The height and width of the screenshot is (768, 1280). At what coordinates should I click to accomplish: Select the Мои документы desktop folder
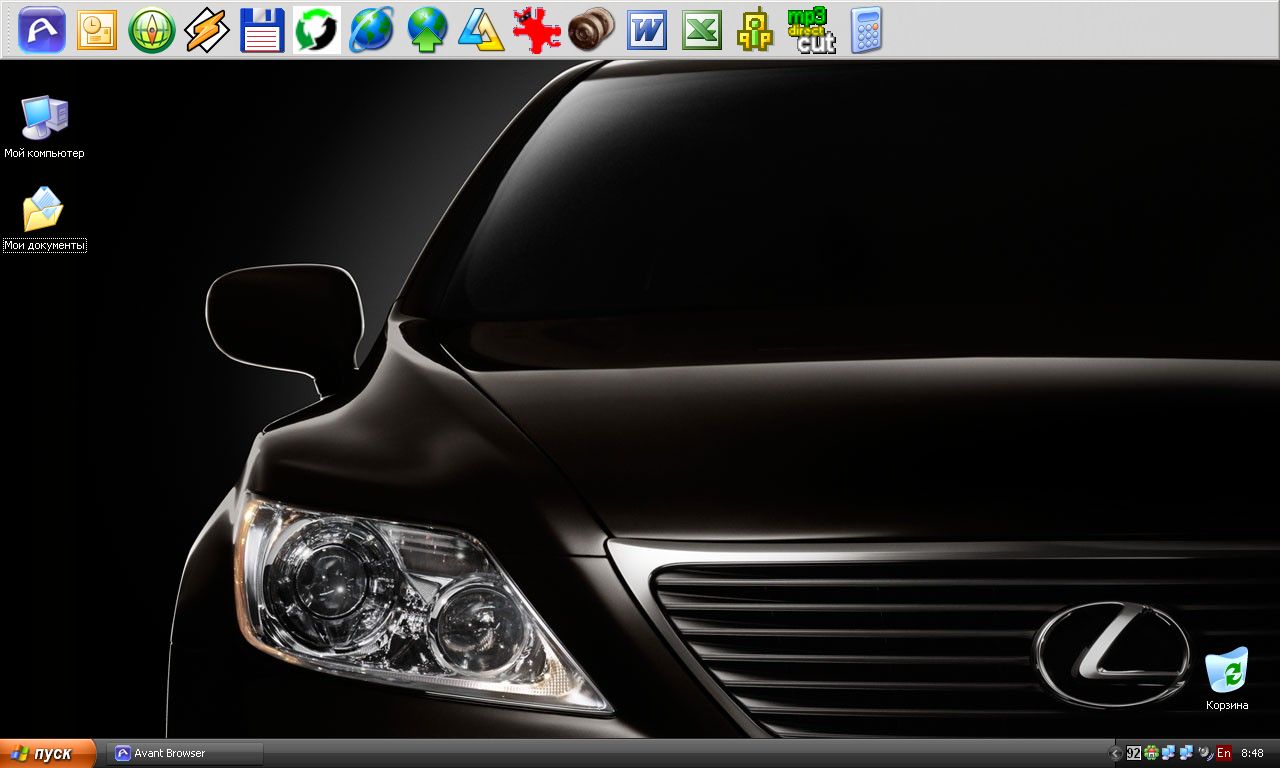tap(44, 212)
